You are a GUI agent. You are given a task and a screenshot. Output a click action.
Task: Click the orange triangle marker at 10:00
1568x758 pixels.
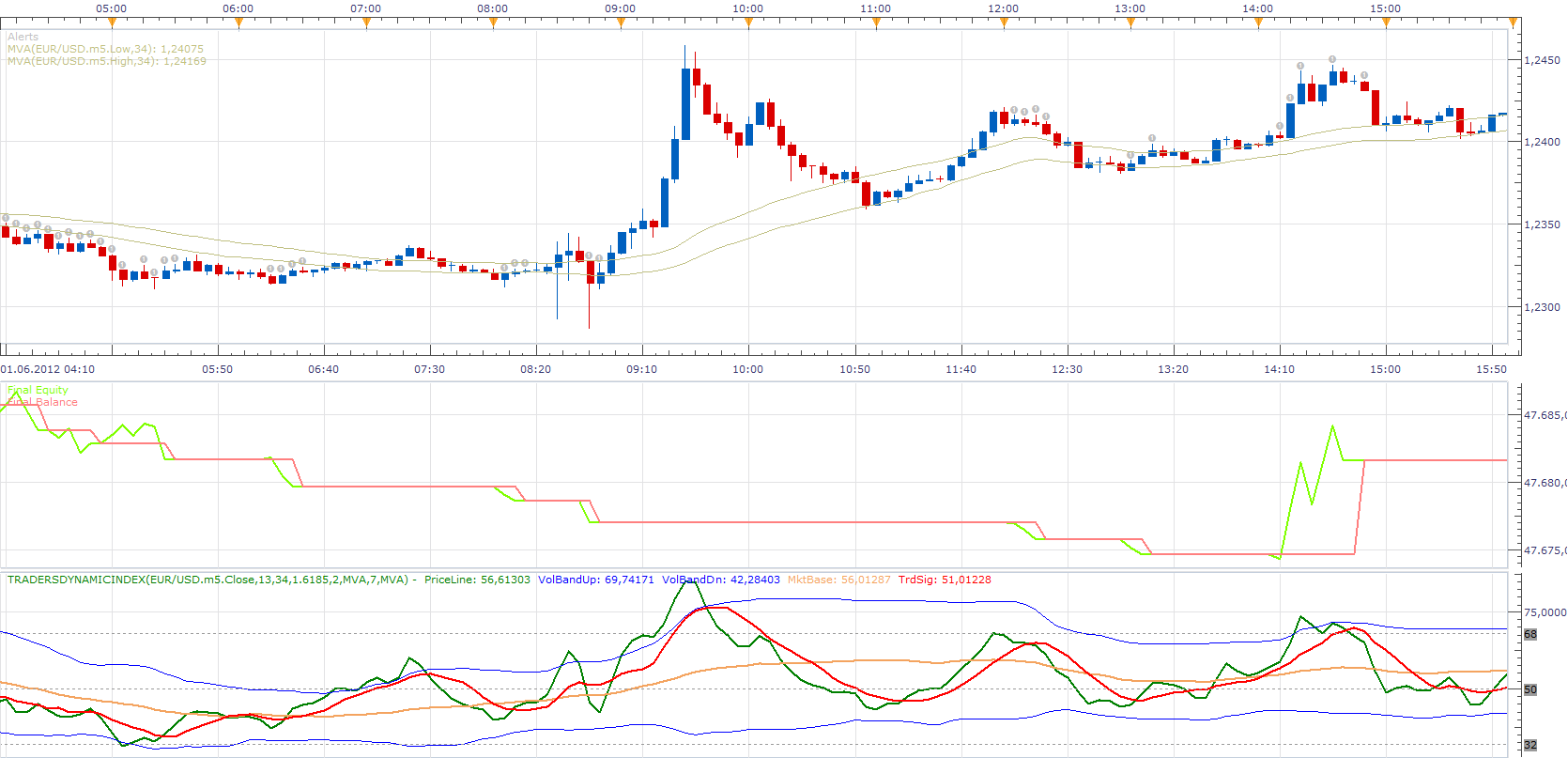(x=748, y=23)
